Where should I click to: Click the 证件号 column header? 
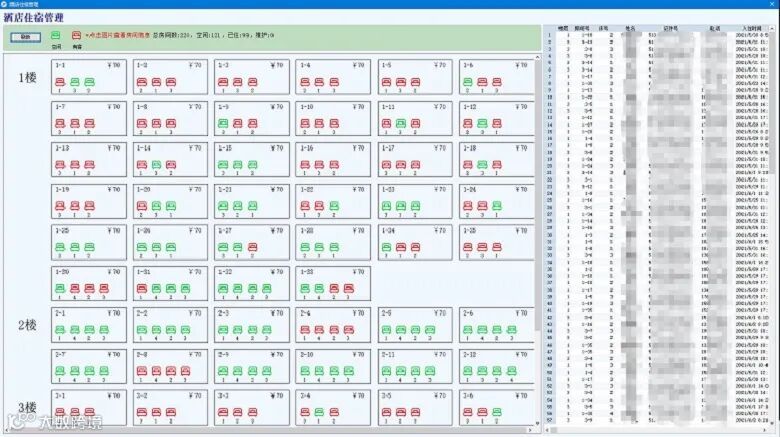click(x=670, y=28)
